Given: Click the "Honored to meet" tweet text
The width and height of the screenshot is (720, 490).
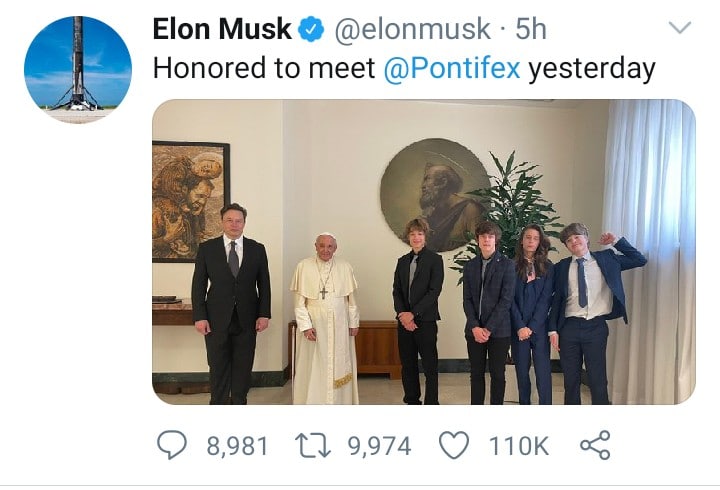Looking at the screenshot, I should 262,69.
